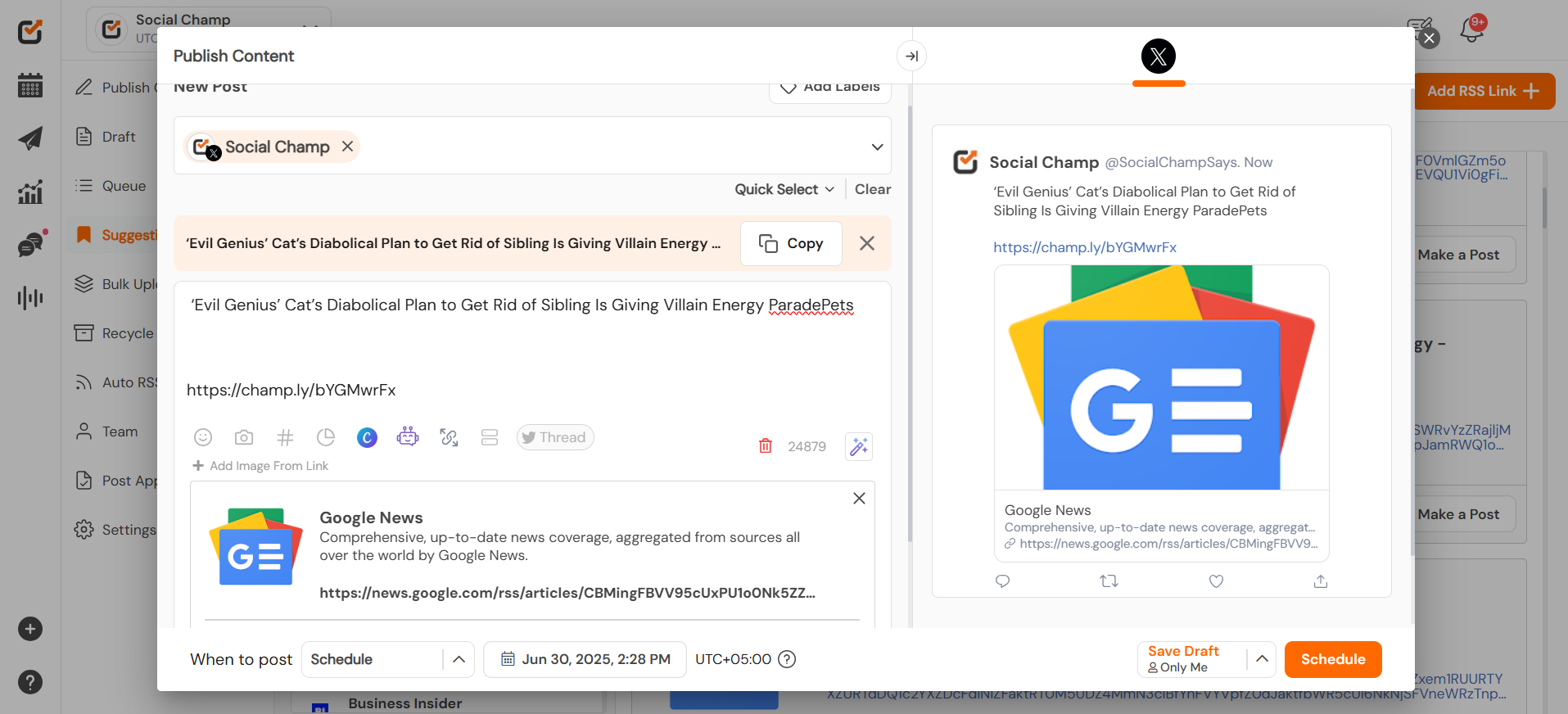The width and height of the screenshot is (1568, 714).
Task: Dismiss the suggested title banner
Action: (867, 243)
